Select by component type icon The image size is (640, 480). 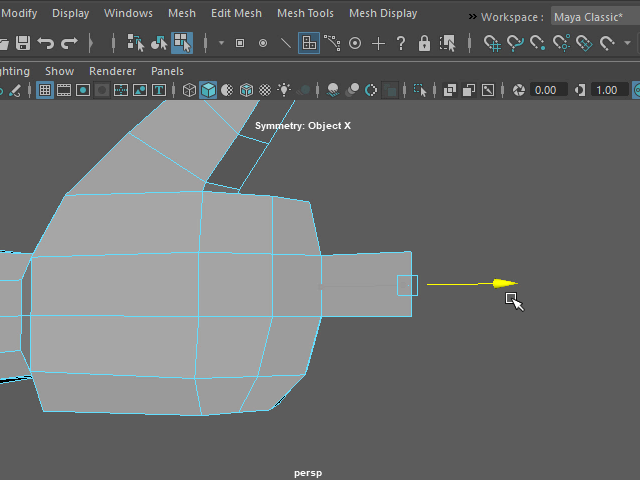tap(181, 43)
